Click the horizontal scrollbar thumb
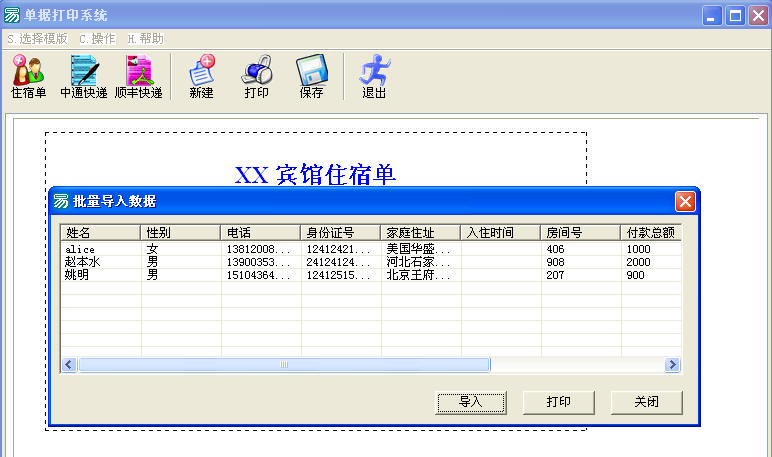This screenshot has width=772, height=457. 284,364
